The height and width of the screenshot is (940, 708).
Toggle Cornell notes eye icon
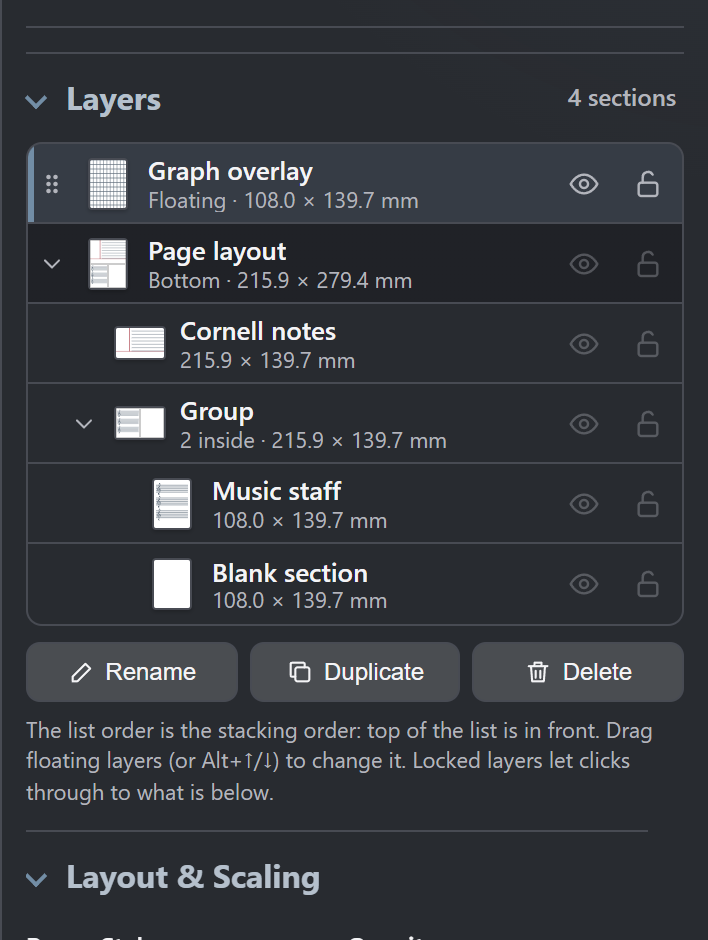(x=584, y=344)
